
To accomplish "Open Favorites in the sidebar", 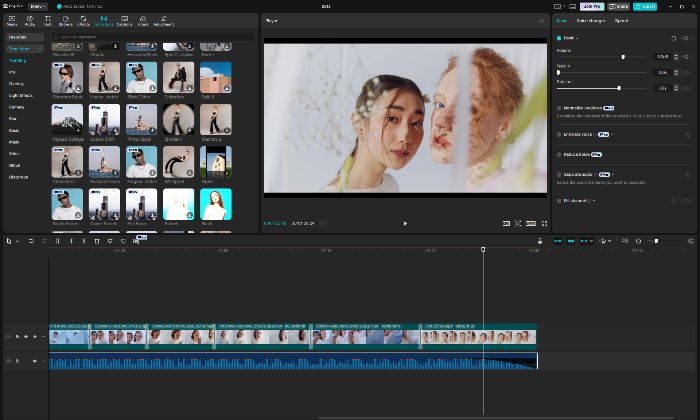I will (25, 37).
